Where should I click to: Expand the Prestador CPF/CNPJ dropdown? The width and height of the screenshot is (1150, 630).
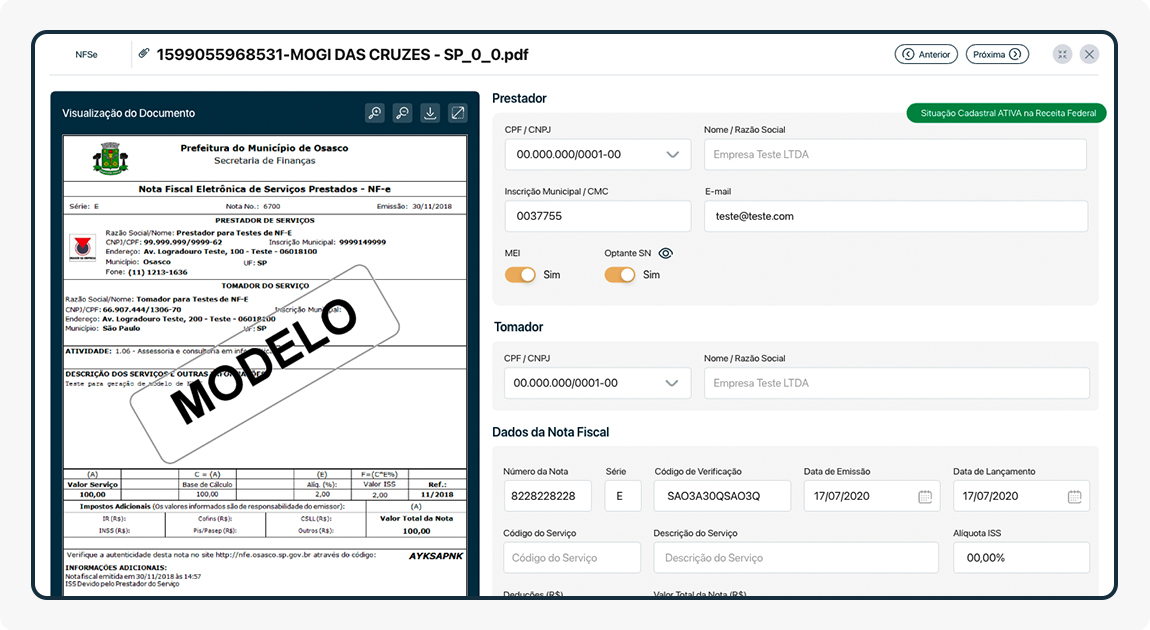672,155
